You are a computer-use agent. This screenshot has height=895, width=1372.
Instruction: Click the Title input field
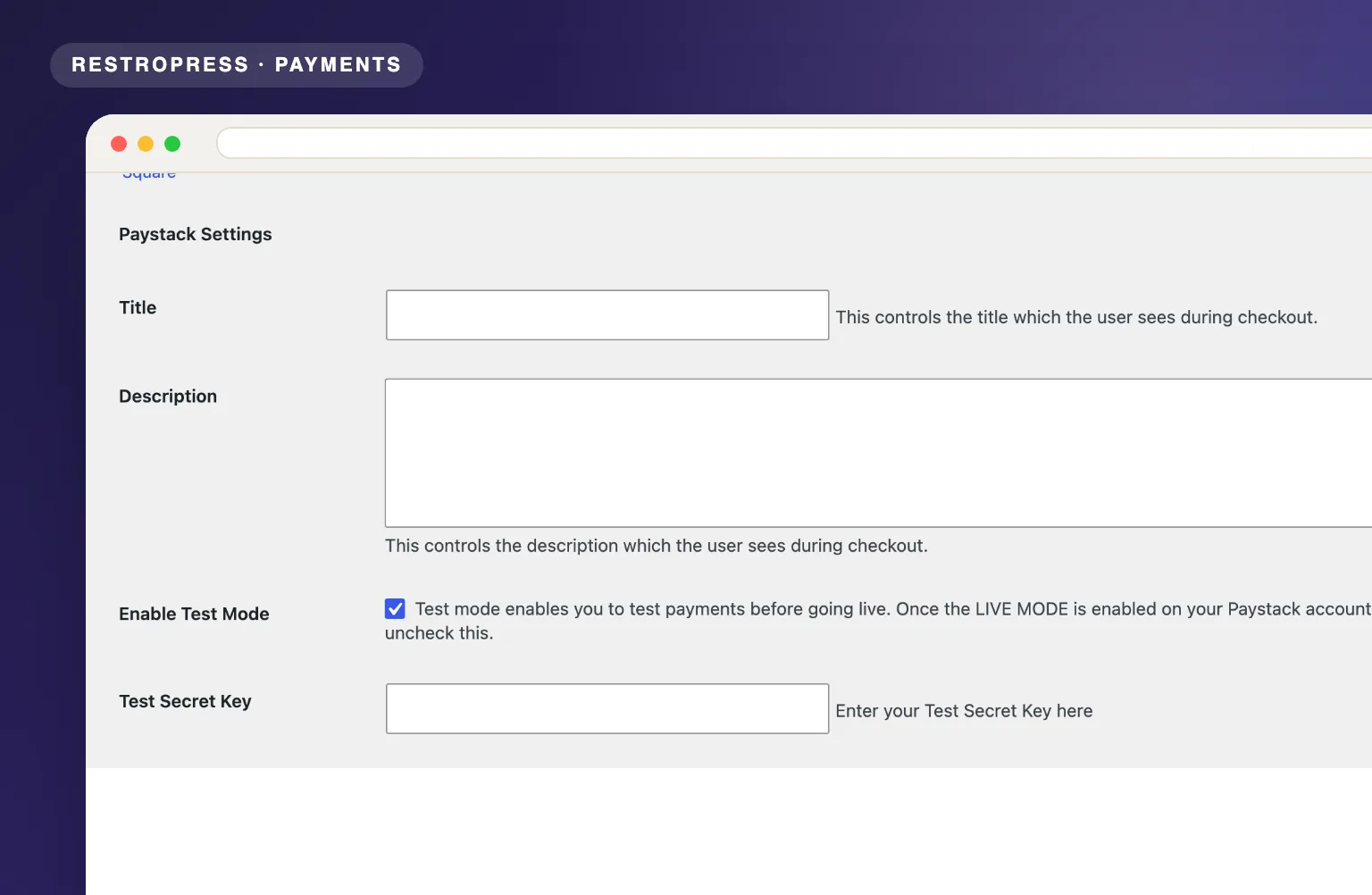(607, 315)
